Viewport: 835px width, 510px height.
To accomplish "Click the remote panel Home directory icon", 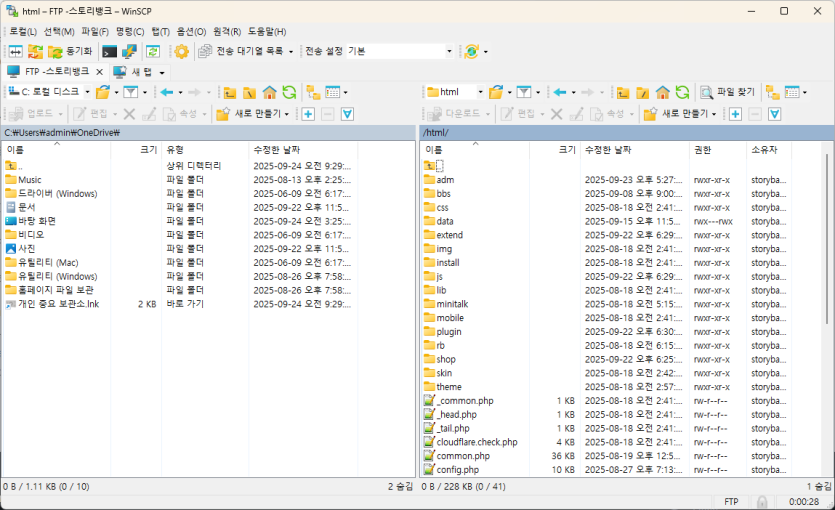I will [662, 92].
